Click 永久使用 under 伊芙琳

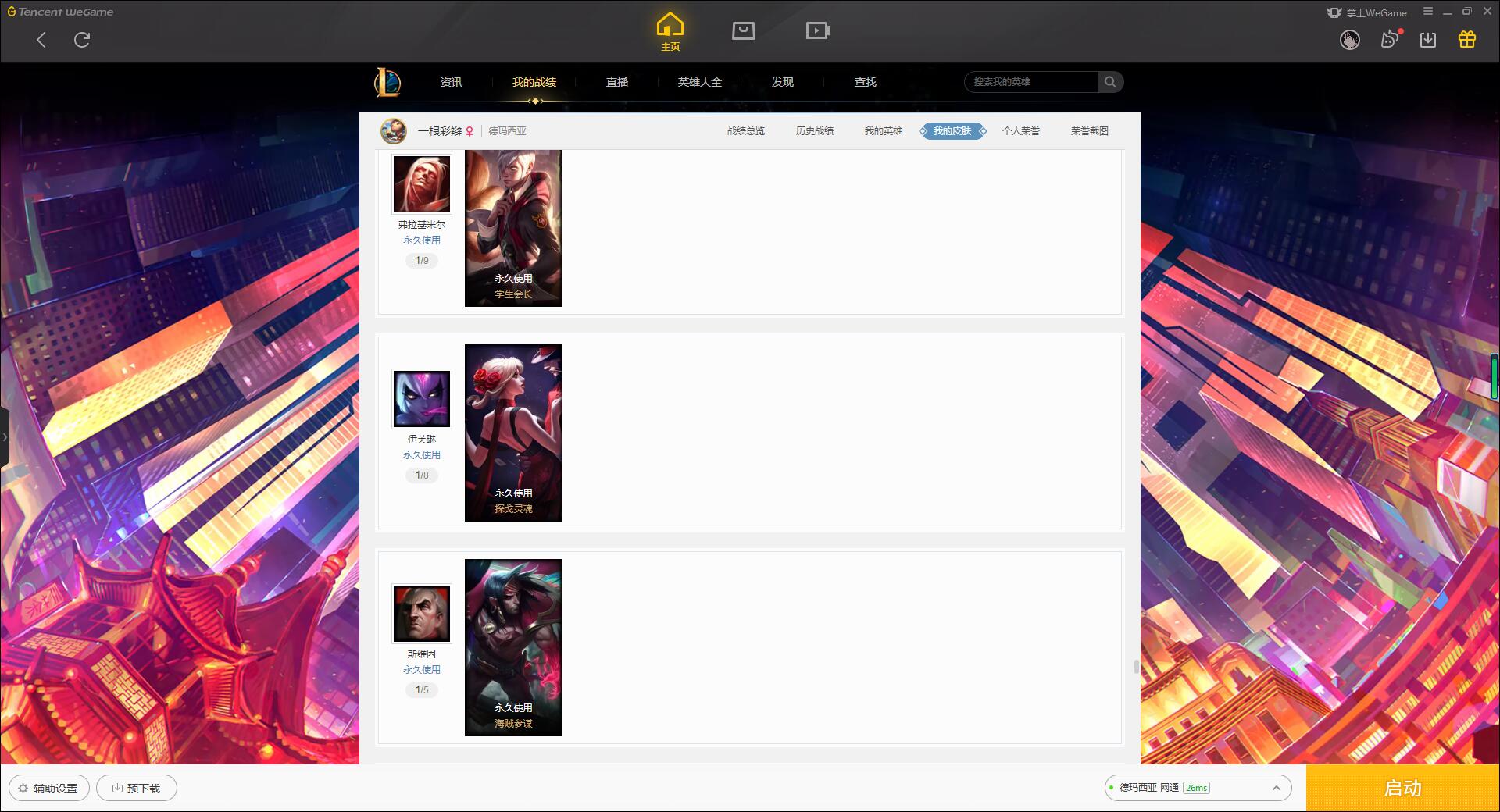pyautogui.click(x=422, y=455)
